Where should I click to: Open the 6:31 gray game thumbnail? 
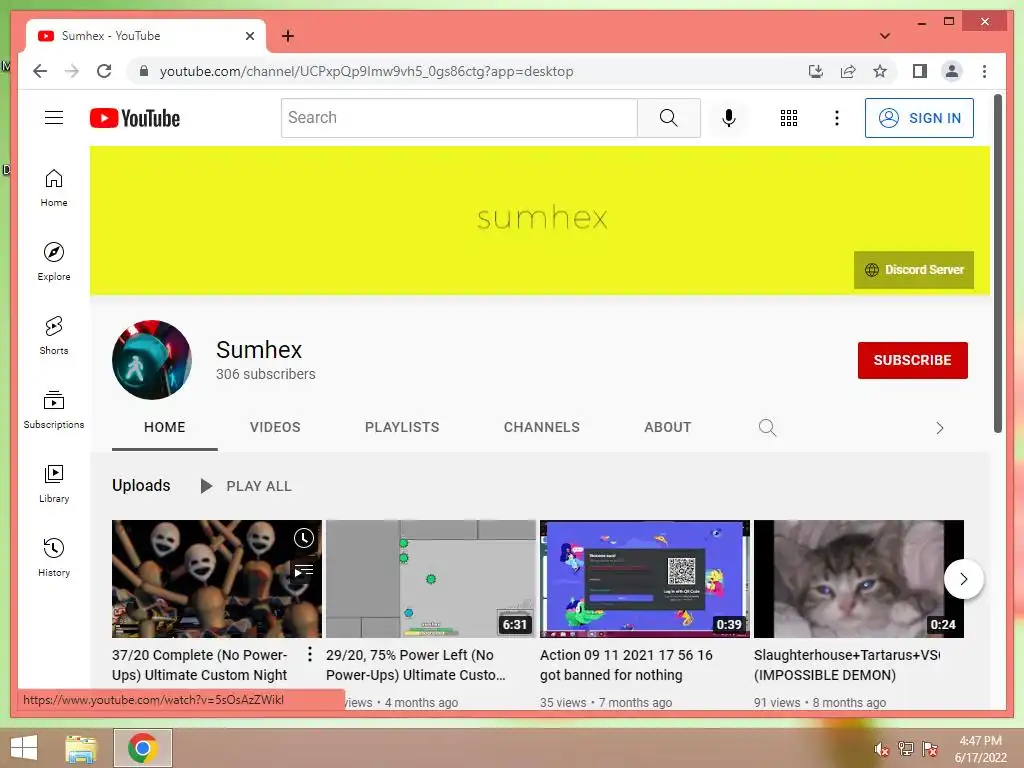[x=430, y=579]
